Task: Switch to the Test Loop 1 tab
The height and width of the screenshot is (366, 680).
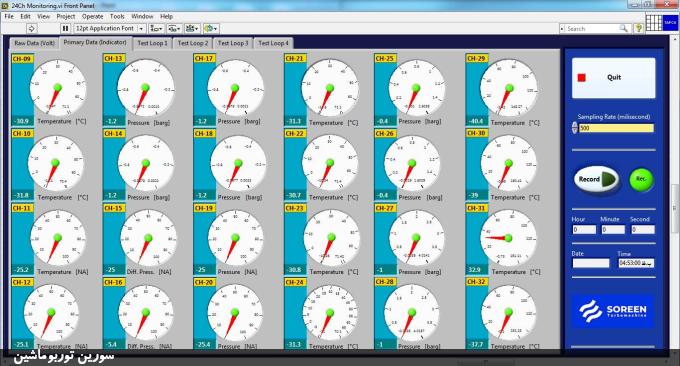Action: pos(152,43)
